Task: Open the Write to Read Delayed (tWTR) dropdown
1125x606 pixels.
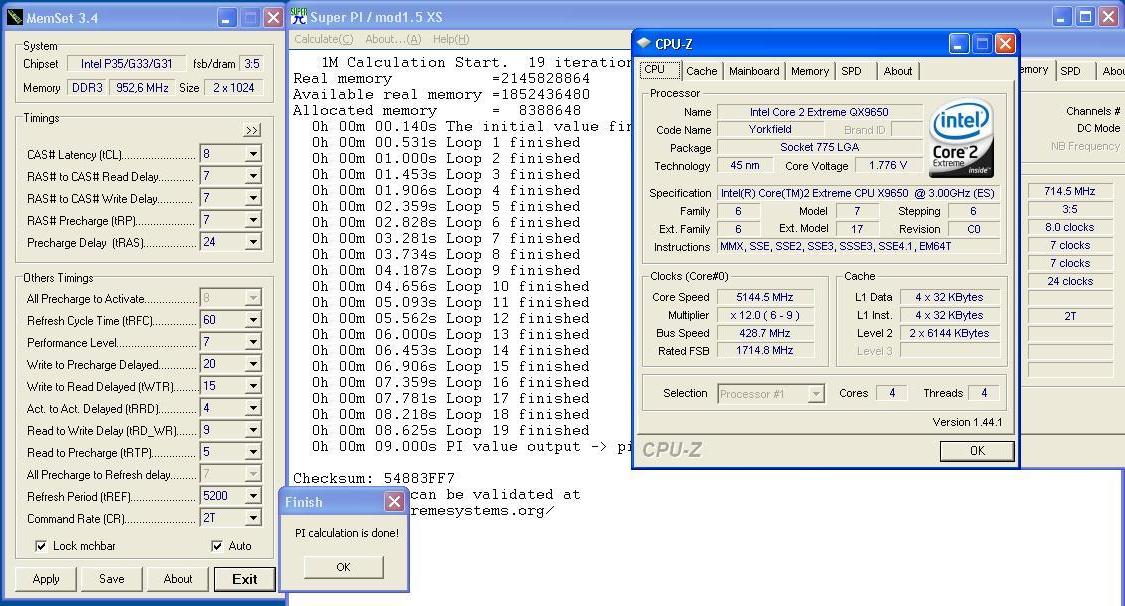Action: coord(253,386)
